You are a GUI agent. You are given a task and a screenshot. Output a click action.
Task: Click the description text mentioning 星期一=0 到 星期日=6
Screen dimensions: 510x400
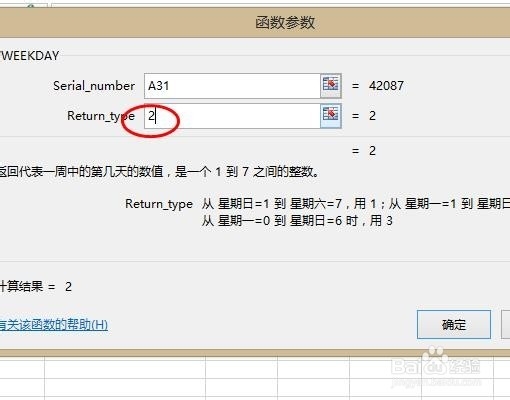[297, 221]
